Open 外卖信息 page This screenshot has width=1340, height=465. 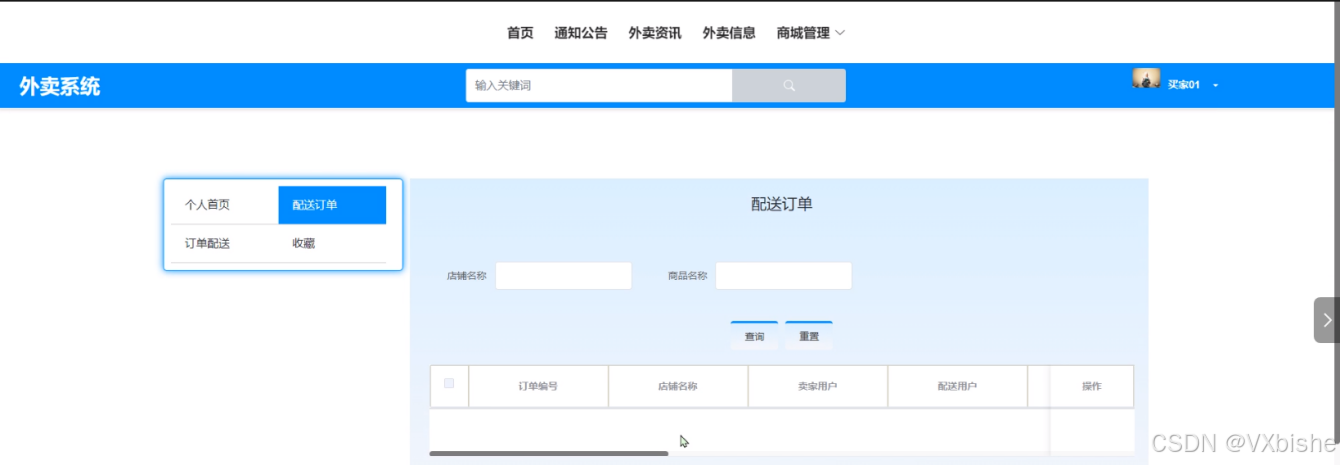729,33
